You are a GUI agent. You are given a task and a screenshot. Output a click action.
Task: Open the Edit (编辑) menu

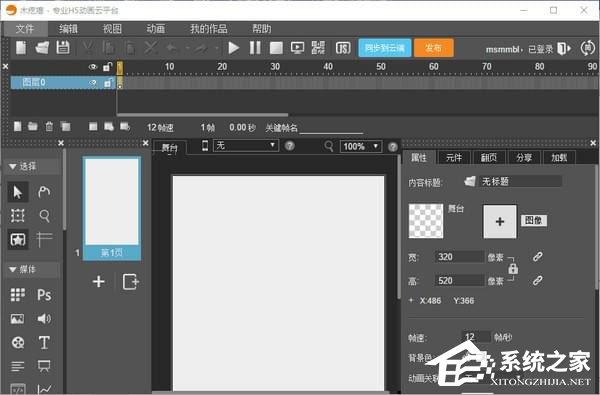click(68, 29)
